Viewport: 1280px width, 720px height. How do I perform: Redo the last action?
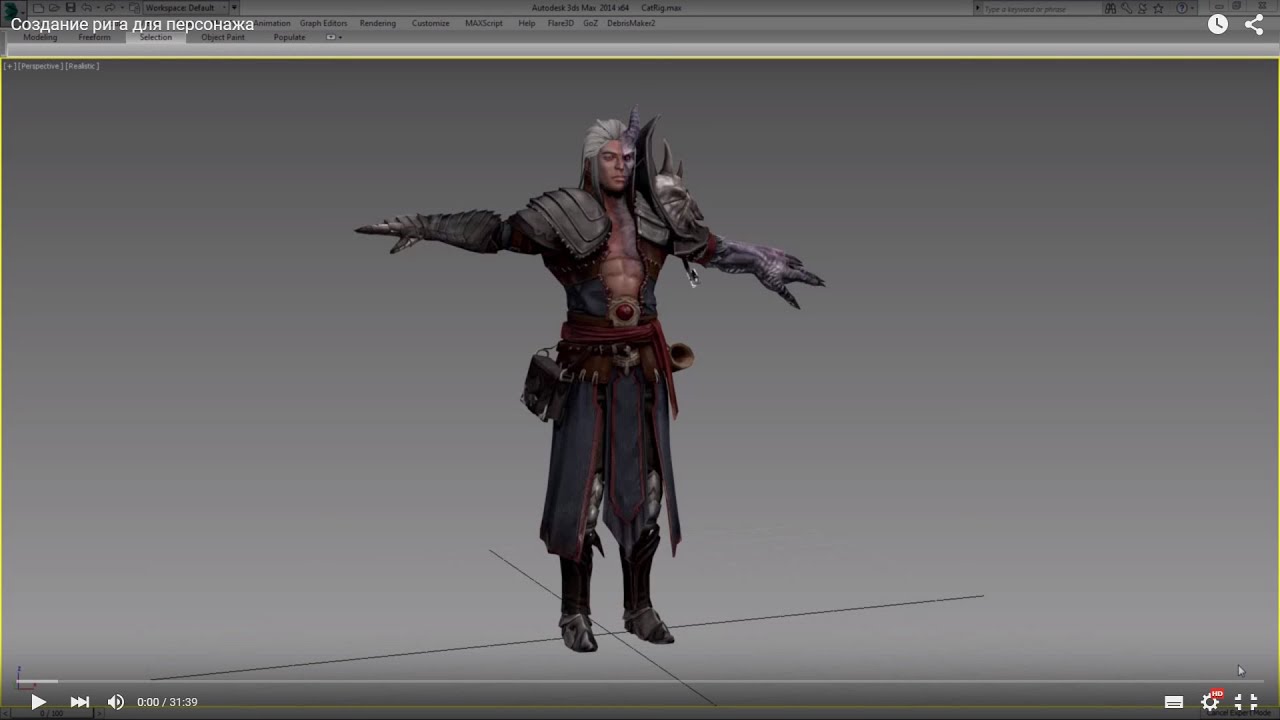110,8
